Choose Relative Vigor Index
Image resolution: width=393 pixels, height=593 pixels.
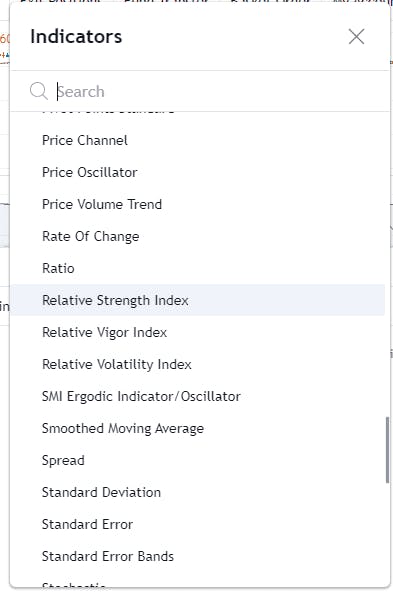(198, 332)
